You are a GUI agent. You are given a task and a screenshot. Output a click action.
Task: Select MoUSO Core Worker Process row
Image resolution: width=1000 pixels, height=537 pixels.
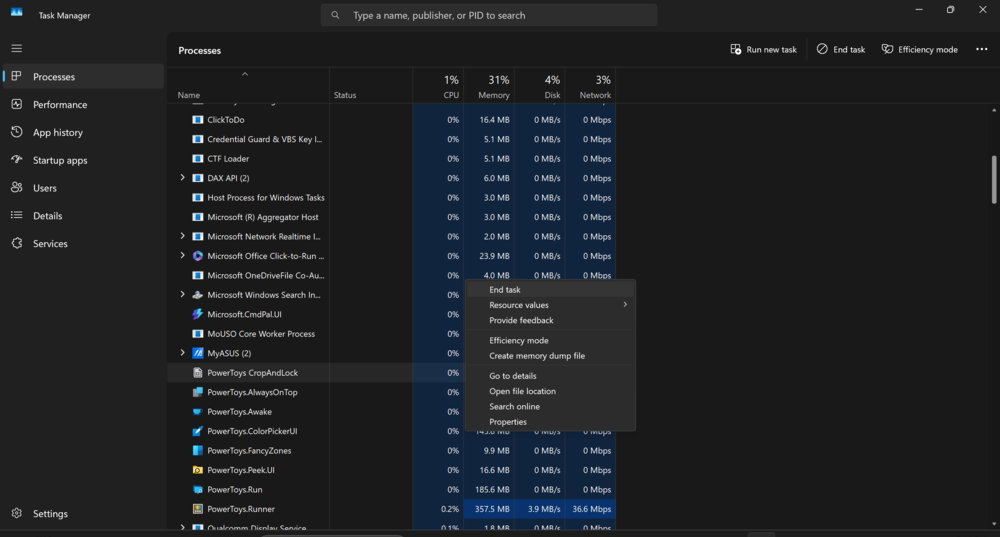pos(392,334)
